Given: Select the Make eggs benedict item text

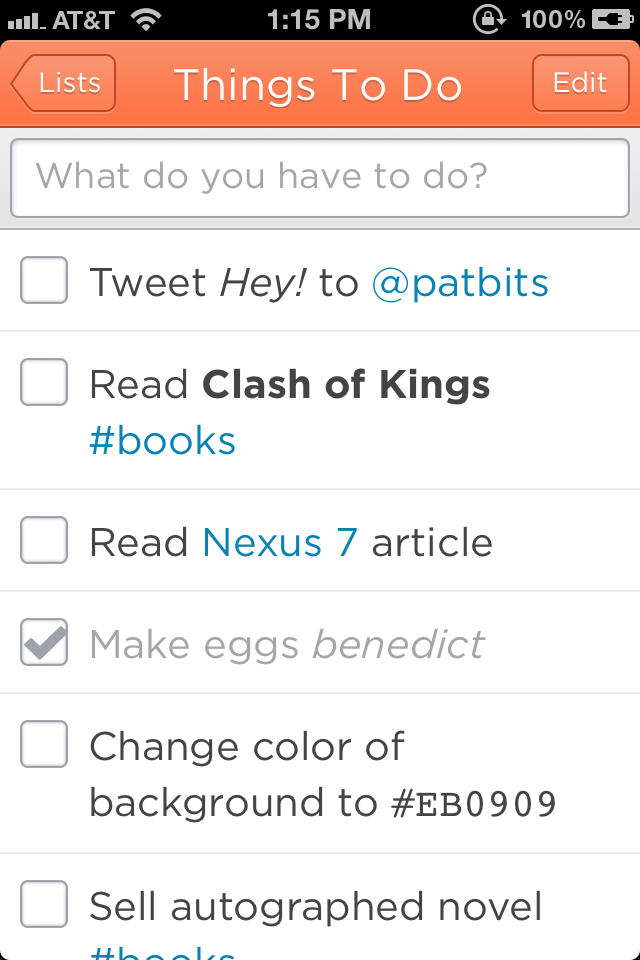Looking at the screenshot, I should click(x=287, y=645).
